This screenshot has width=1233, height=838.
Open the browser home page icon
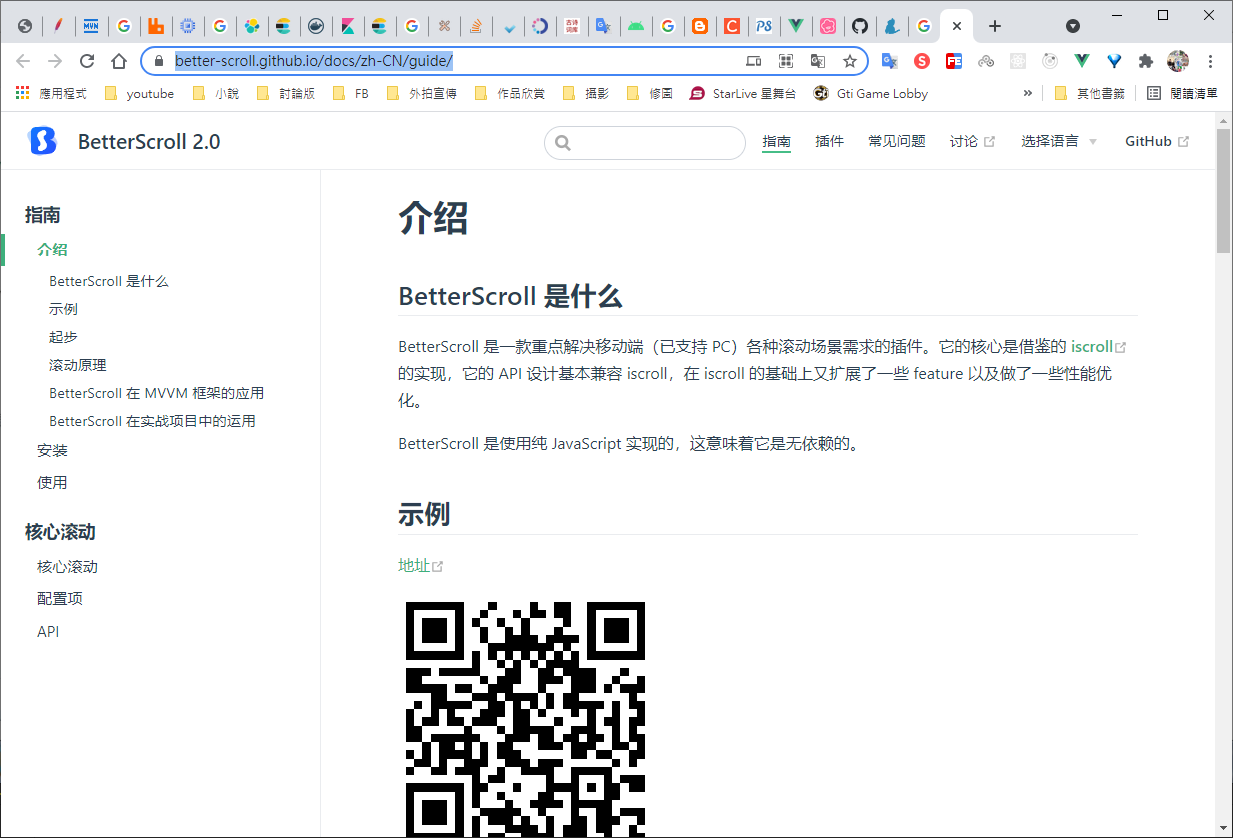point(119,61)
